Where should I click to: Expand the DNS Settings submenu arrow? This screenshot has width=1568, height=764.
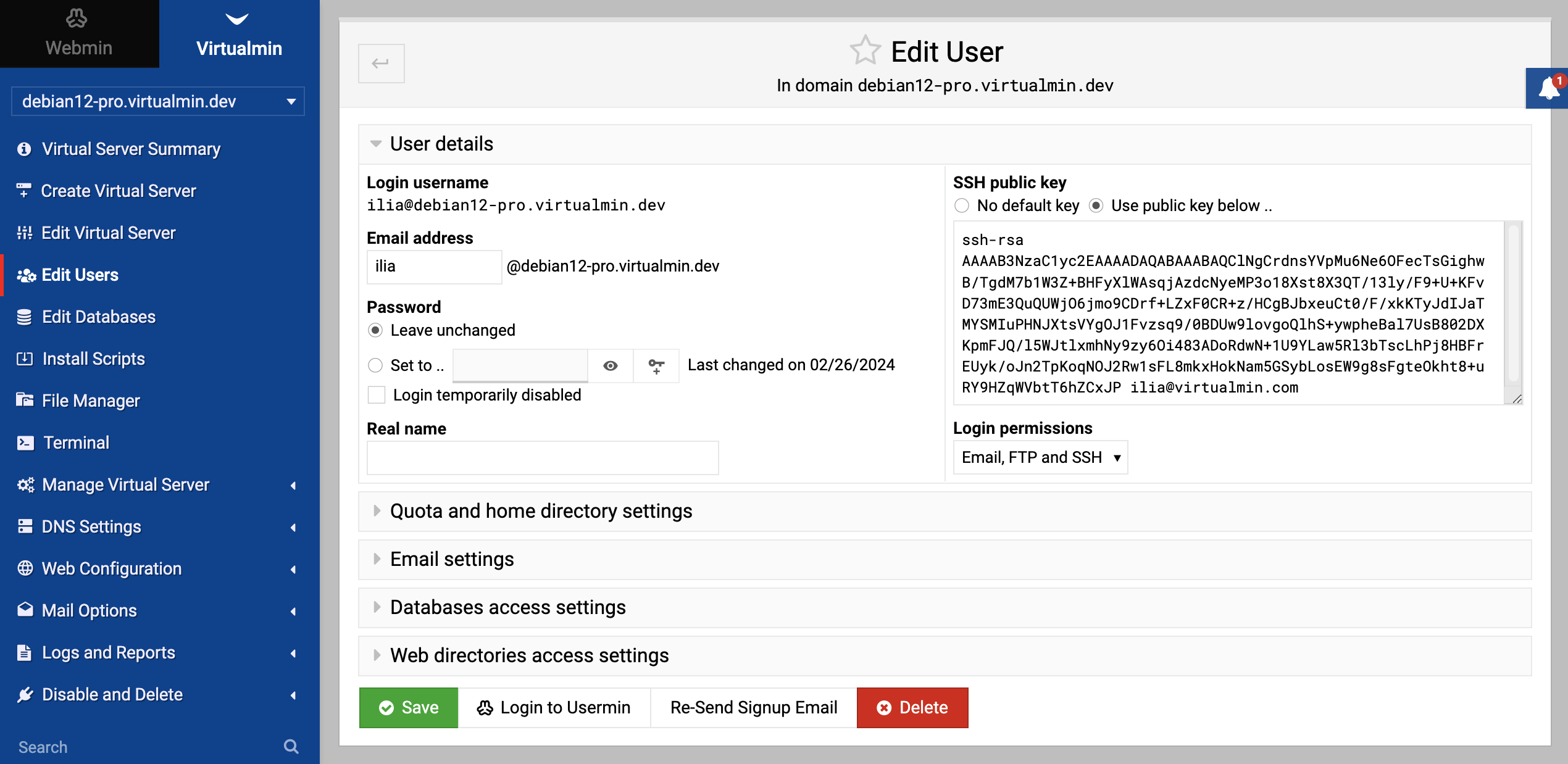point(294,528)
